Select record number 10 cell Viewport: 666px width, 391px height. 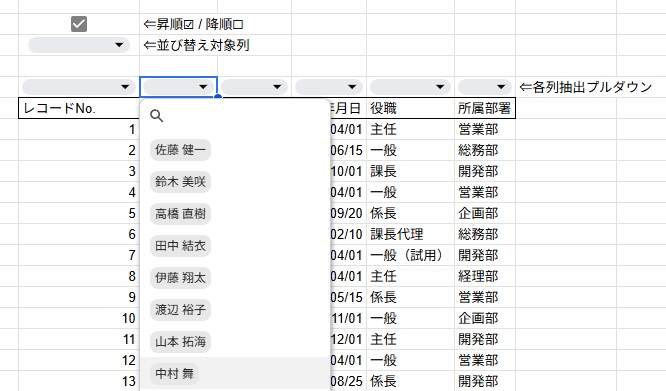click(x=79, y=318)
